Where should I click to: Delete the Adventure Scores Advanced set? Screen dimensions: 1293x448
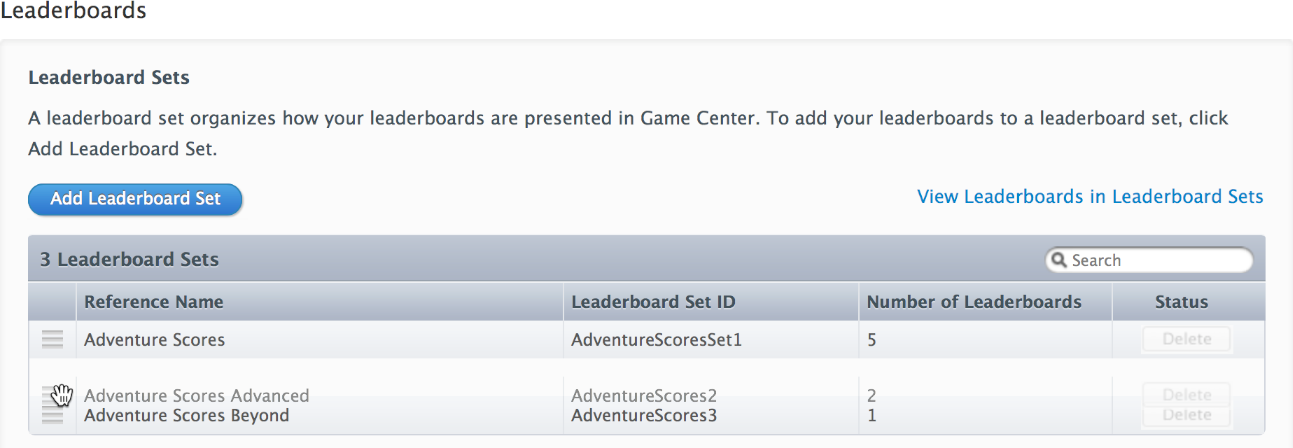click(x=1186, y=393)
